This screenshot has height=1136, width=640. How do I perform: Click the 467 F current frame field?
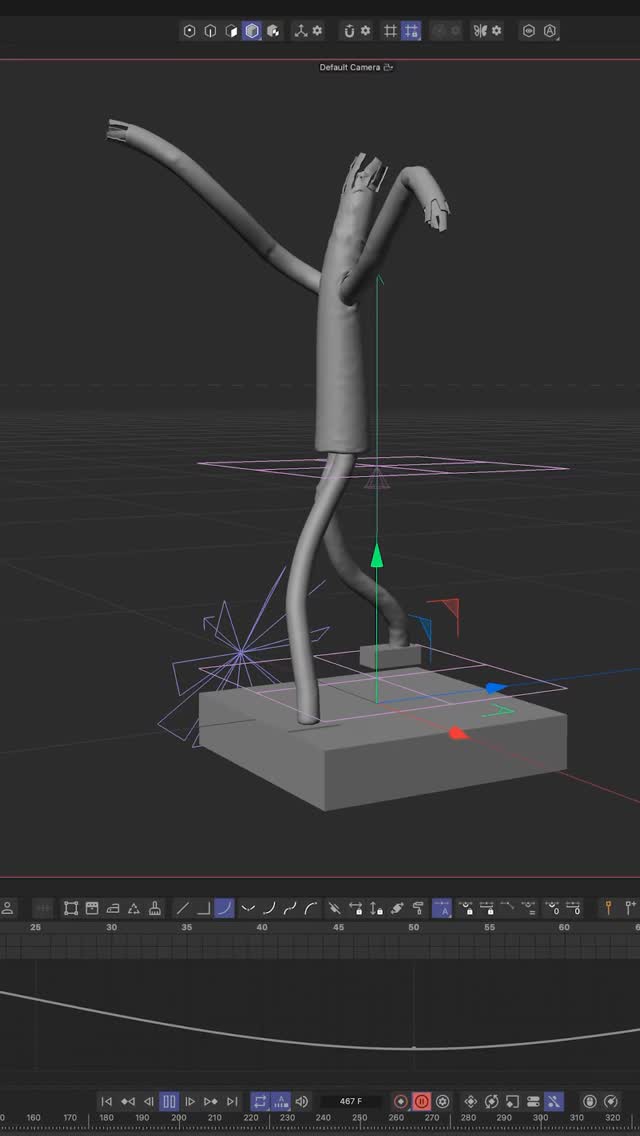pos(351,1101)
